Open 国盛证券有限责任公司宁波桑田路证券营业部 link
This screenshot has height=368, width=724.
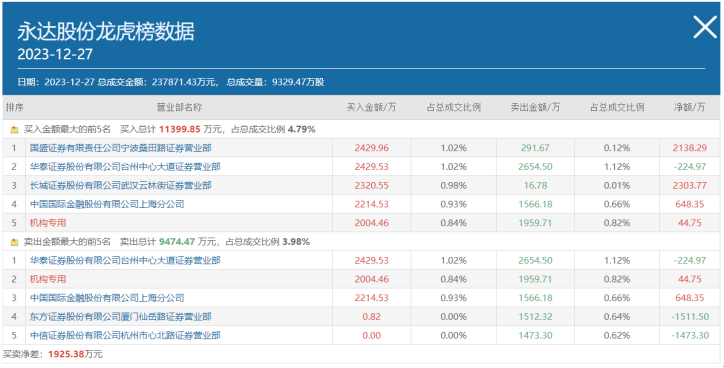[x=121, y=148]
